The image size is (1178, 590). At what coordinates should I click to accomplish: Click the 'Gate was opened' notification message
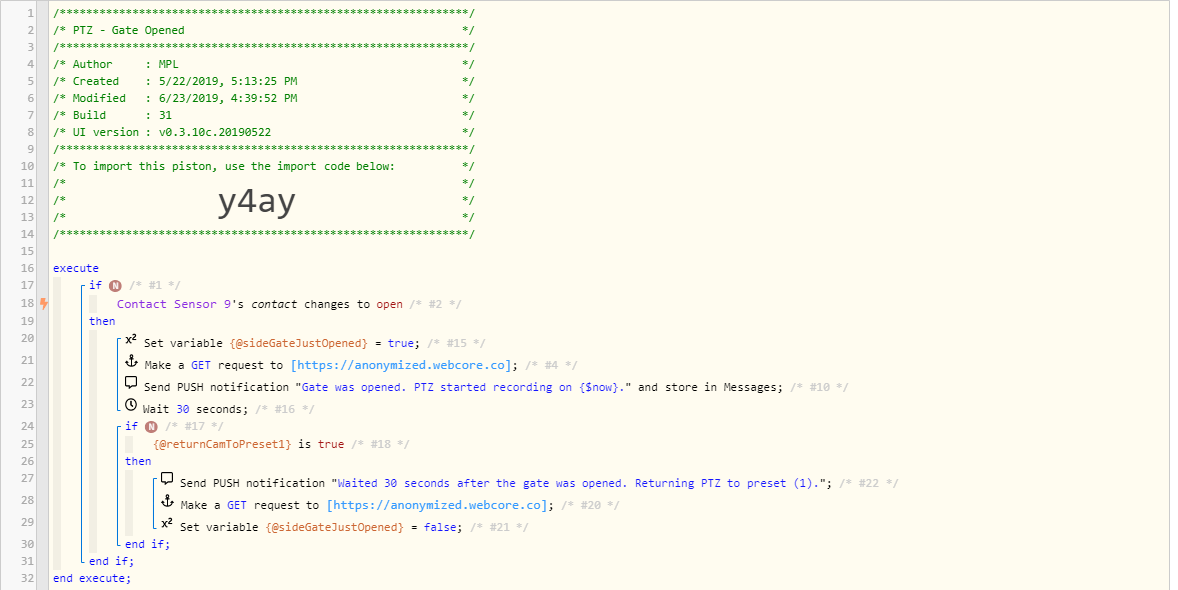click(x=463, y=387)
